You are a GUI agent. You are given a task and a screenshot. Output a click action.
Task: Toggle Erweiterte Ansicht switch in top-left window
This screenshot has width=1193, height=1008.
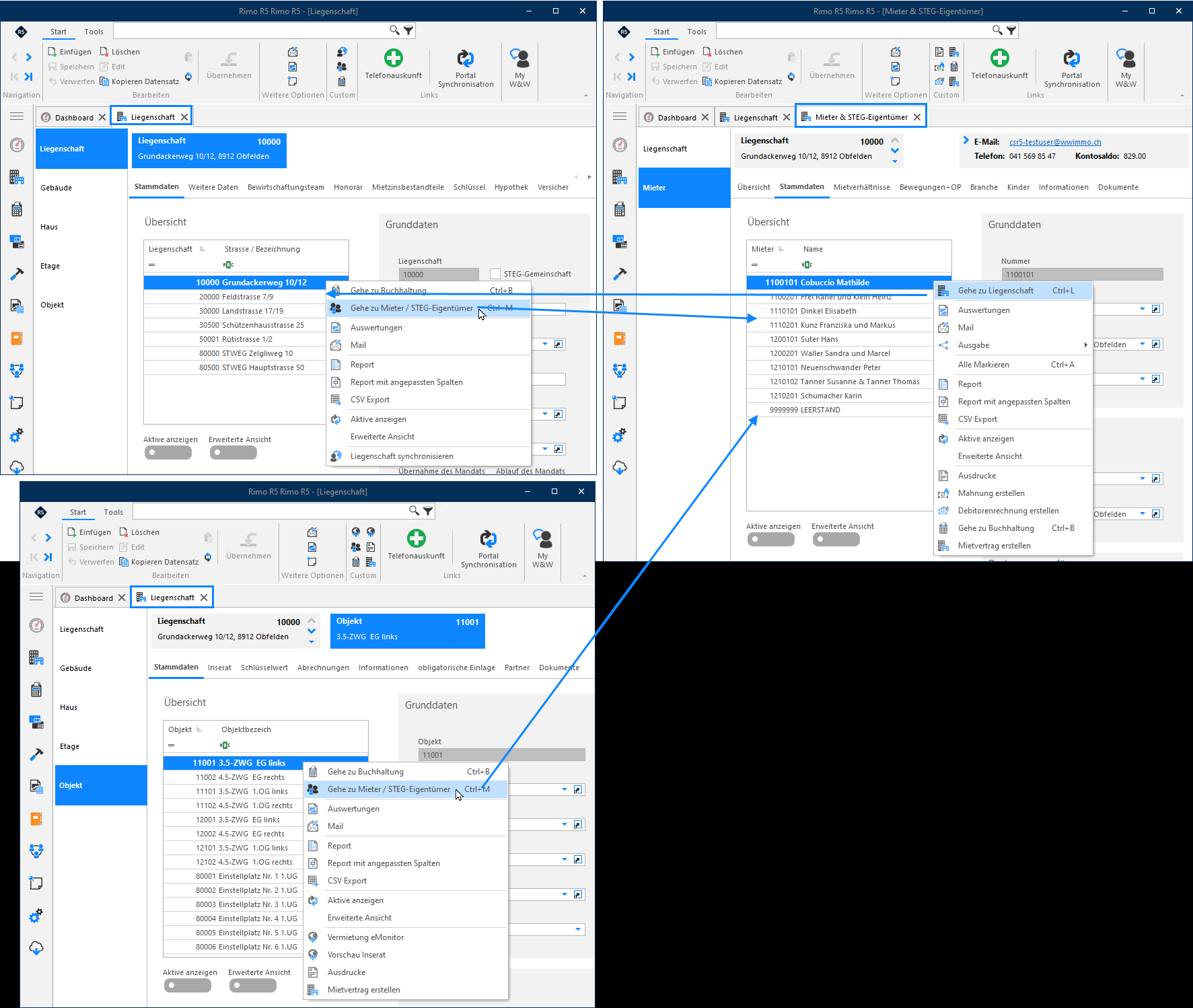tap(233, 453)
